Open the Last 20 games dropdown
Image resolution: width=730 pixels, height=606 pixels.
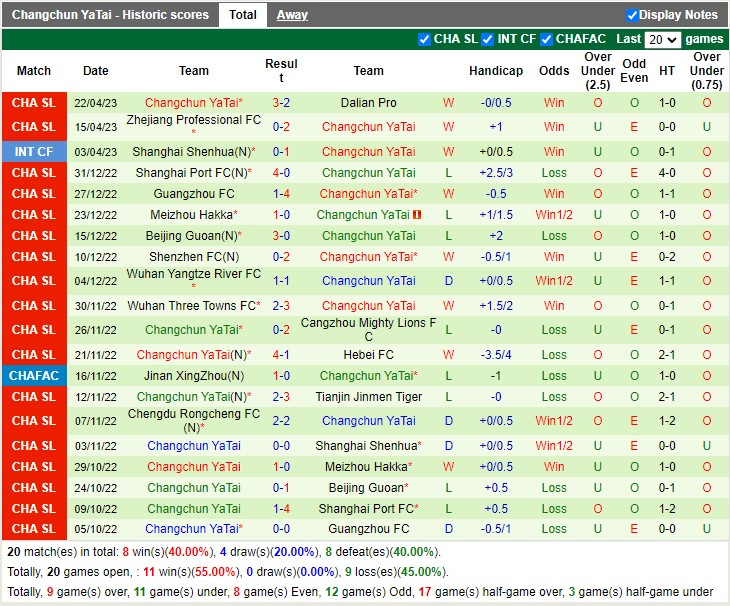click(x=662, y=40)
